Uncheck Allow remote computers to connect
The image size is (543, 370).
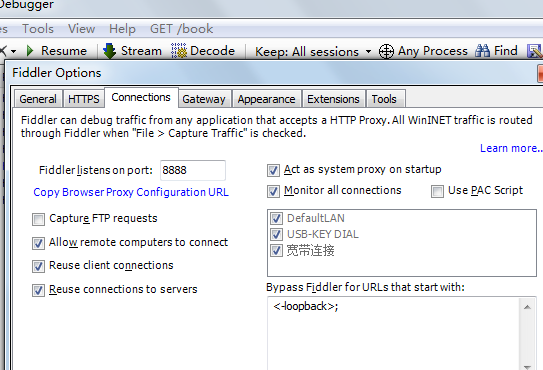tap(38, 243)
